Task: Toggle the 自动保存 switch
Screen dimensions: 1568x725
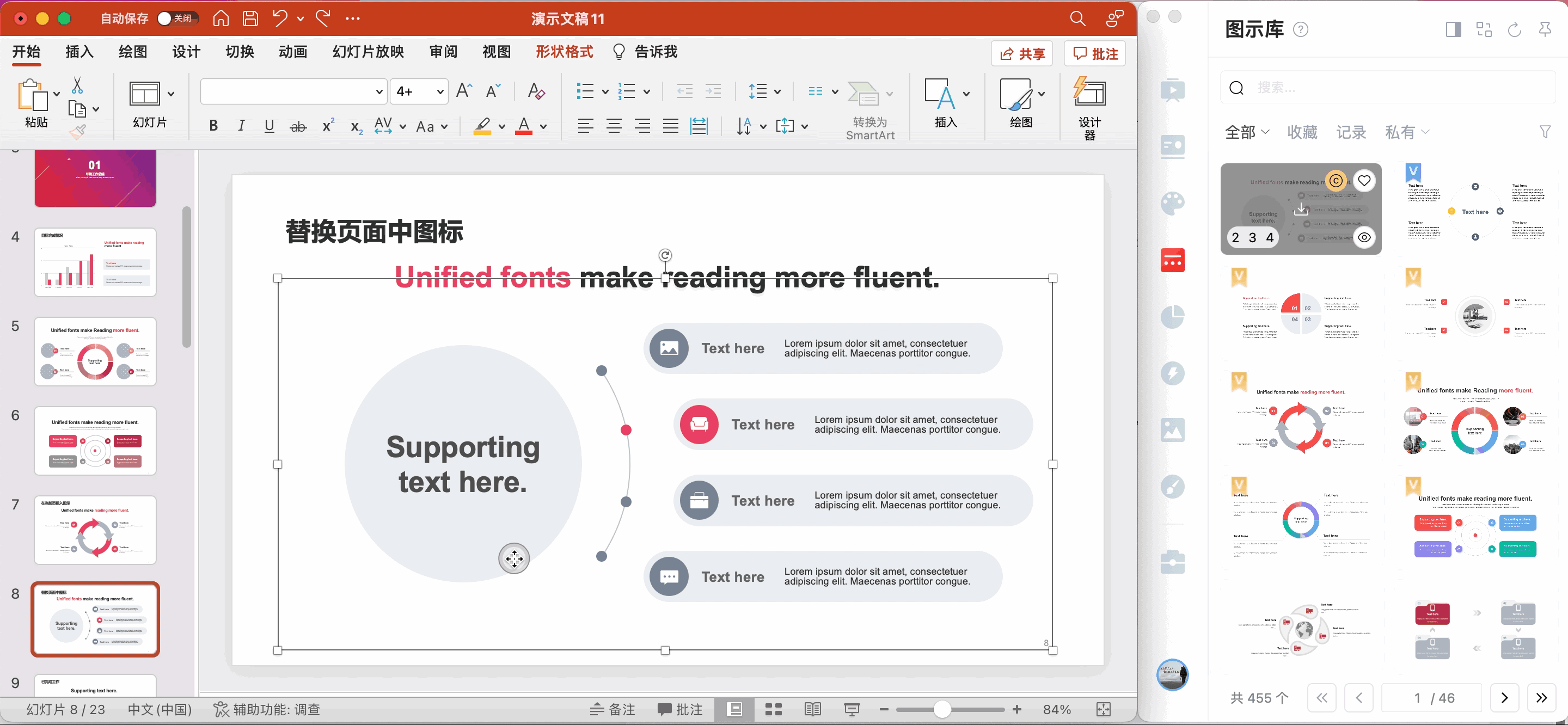Action: pyautogui.click(x=176, y=19)
